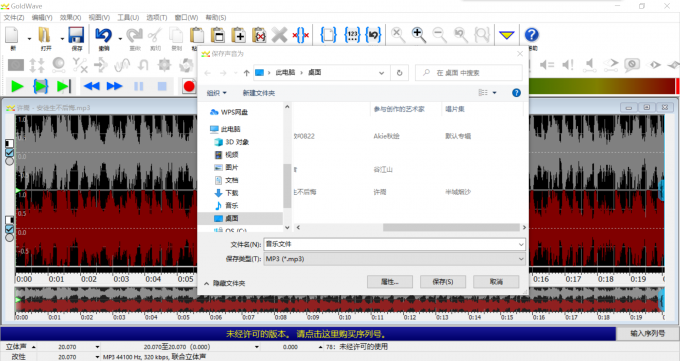This screenshot has width=680, height=361.
Task: Click the Open file folder icon
Action: coord(45,35)
